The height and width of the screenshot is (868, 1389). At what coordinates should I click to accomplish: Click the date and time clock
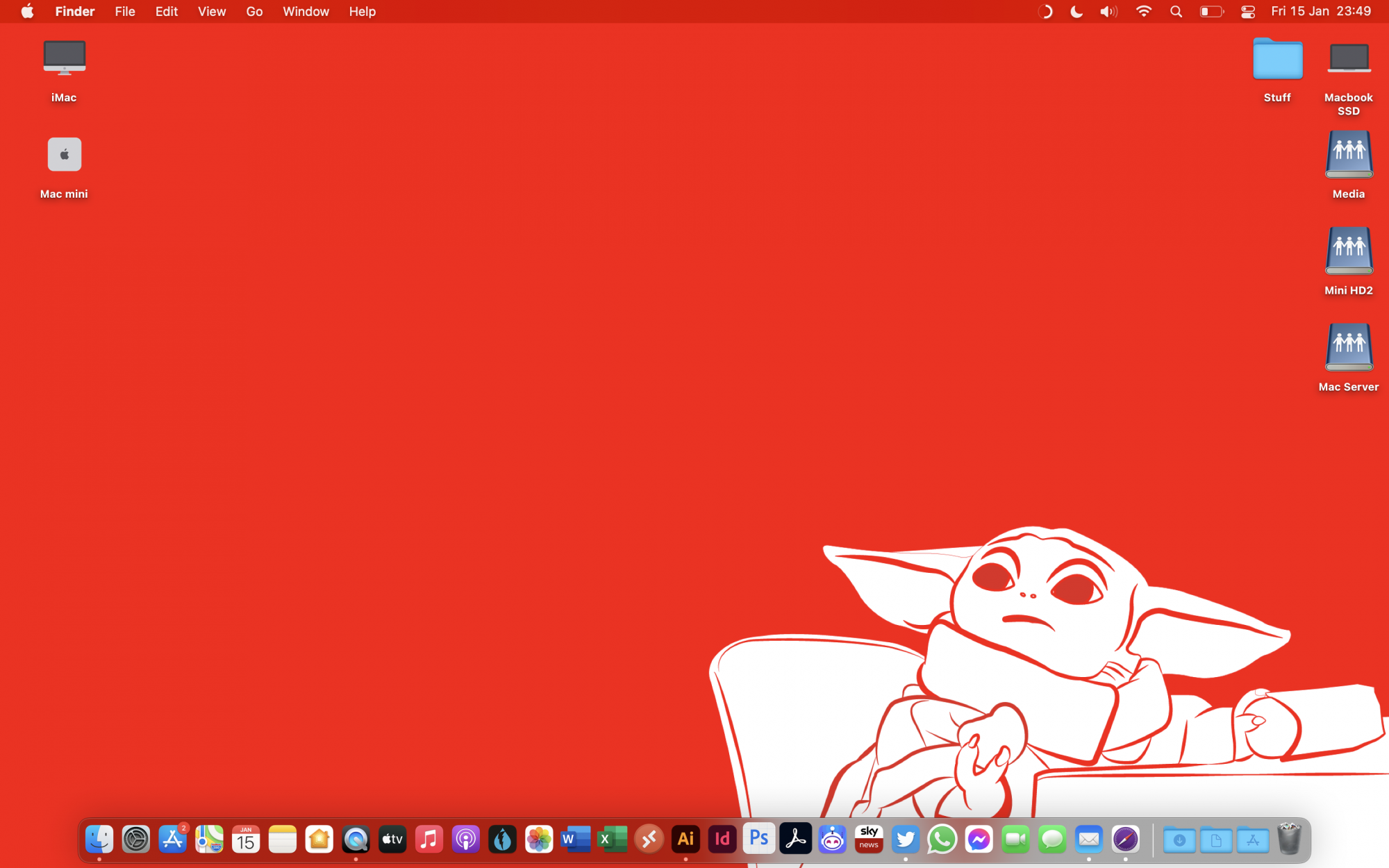[x=1321, y=11]
